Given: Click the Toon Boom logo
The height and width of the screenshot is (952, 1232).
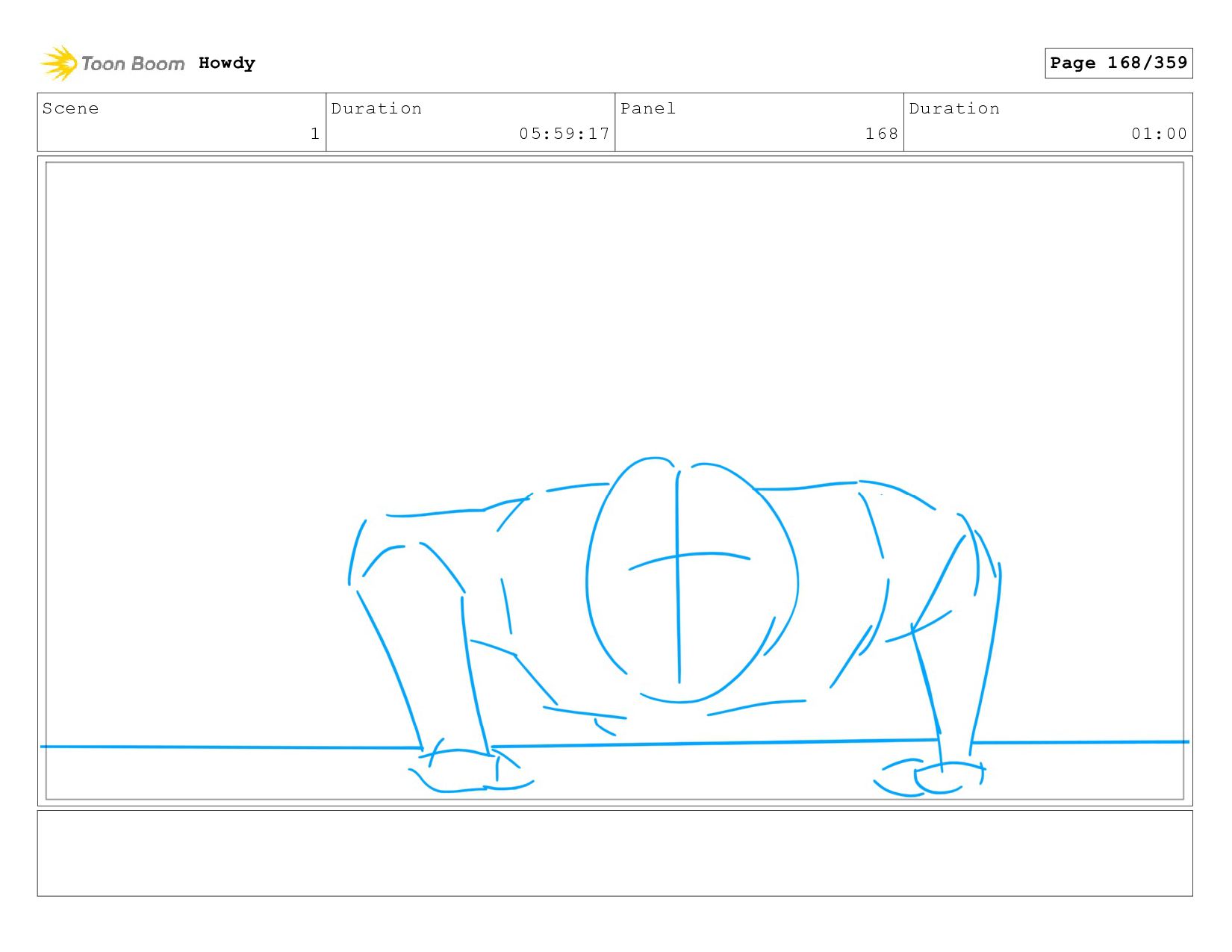Looking at the screenshot, I should tap(112, 63).
